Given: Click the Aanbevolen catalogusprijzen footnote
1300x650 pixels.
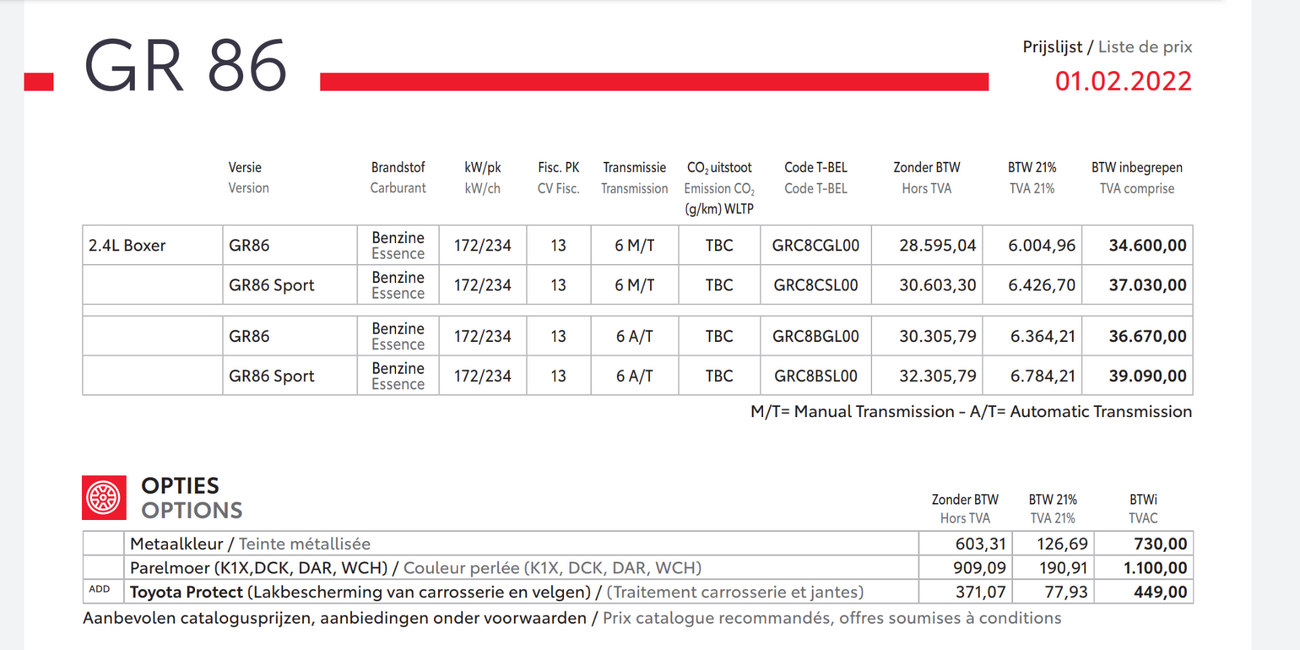Looking at the screenshot, I should coord(572,618).
